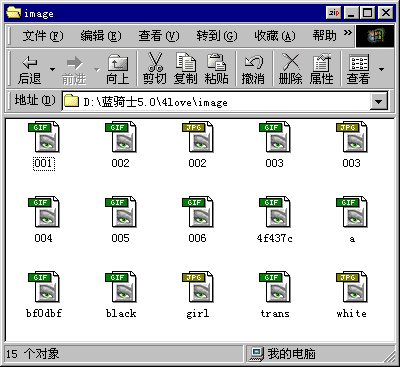Select the trans GIF file icon
400x367 pixels.
point(275,287)
